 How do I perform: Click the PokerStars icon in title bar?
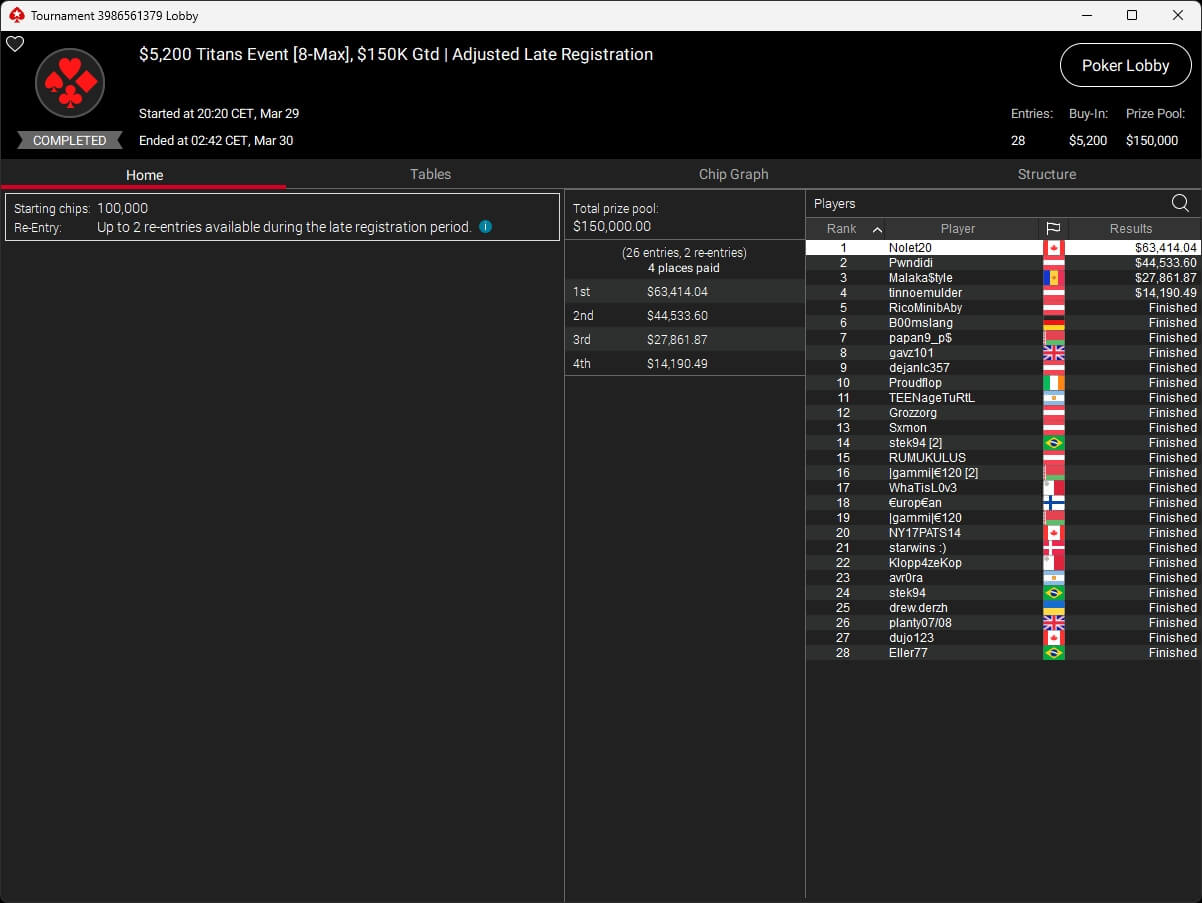click(x=15, y=15)
